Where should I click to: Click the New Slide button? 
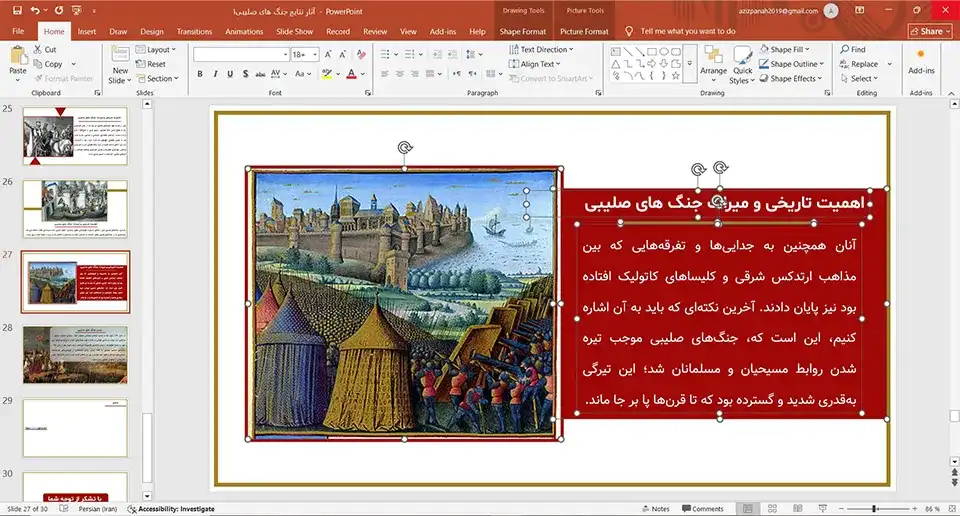(120, 66)
